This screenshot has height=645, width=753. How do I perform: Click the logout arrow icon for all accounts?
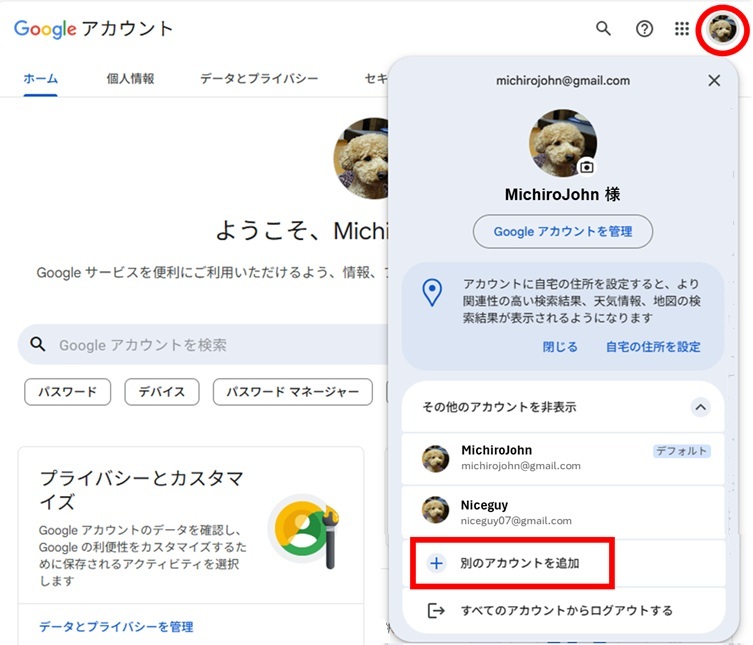[436, 610]
